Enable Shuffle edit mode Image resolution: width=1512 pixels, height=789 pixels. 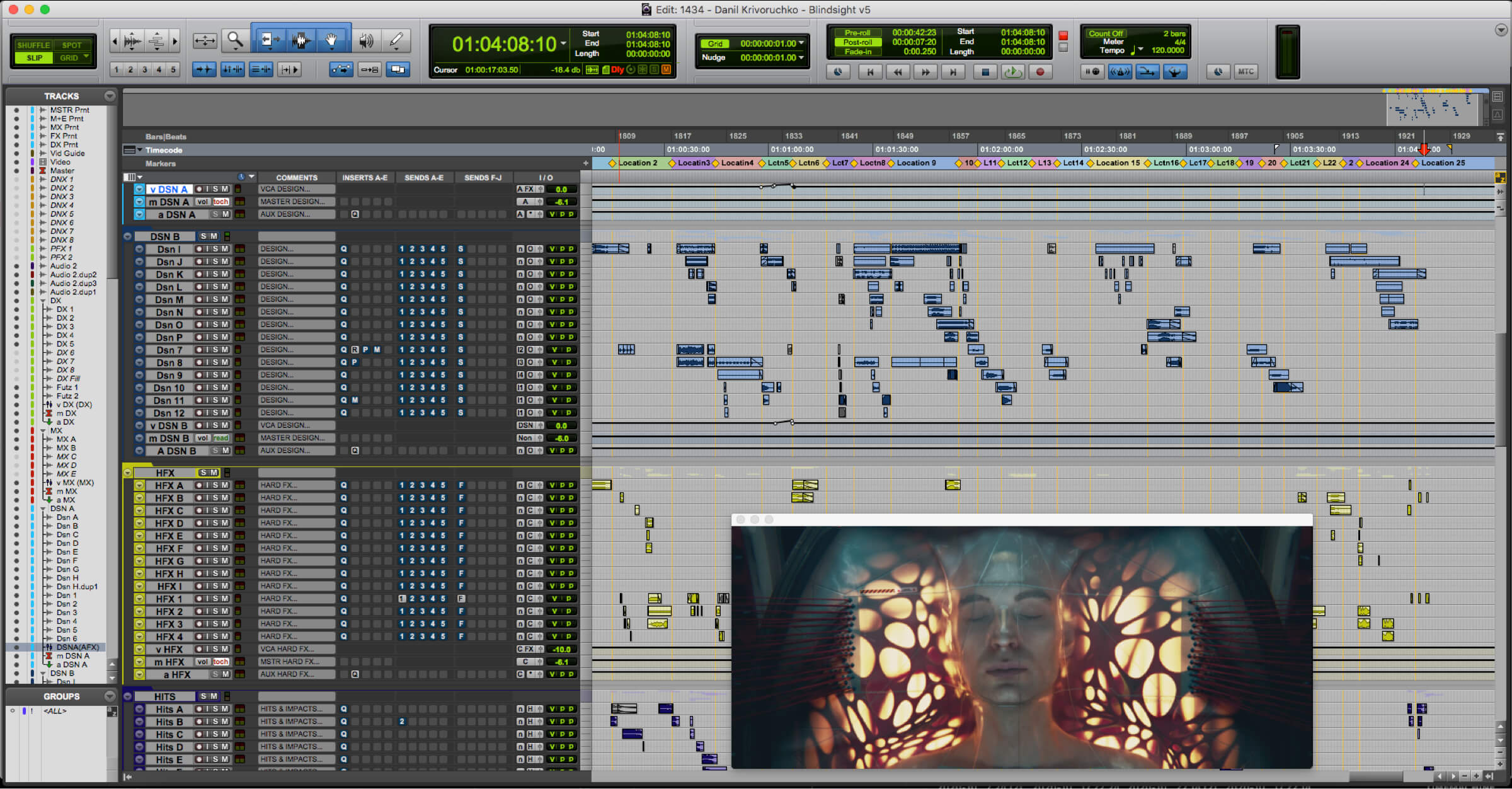33,45
